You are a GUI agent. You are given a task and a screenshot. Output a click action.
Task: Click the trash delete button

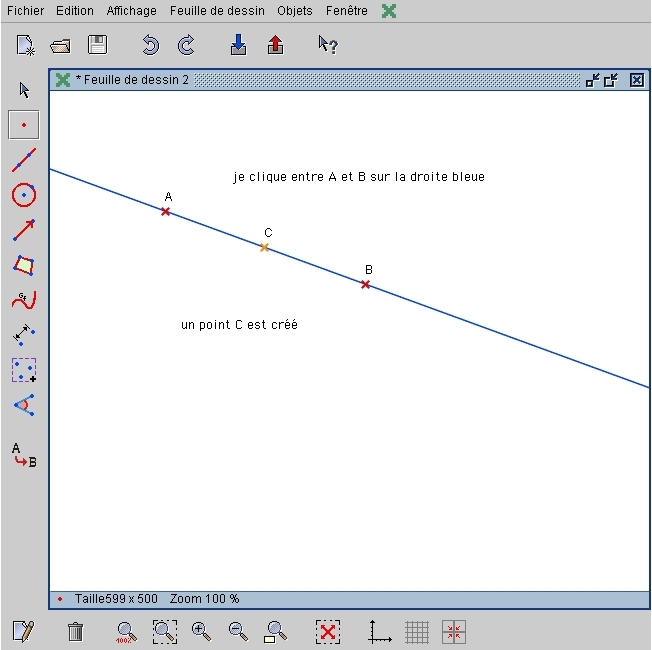pos(75,632)
